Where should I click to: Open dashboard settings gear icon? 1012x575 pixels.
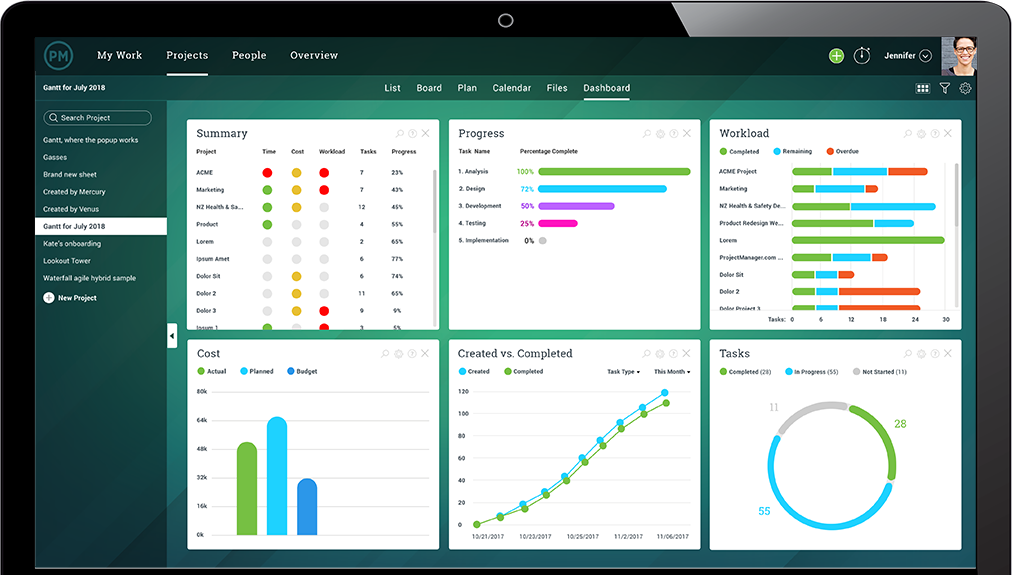[966, 88]
